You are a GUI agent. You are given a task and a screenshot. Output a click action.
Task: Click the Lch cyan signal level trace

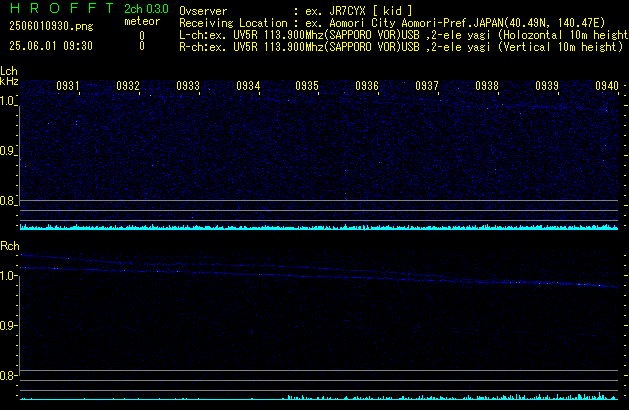pos(319,227)
